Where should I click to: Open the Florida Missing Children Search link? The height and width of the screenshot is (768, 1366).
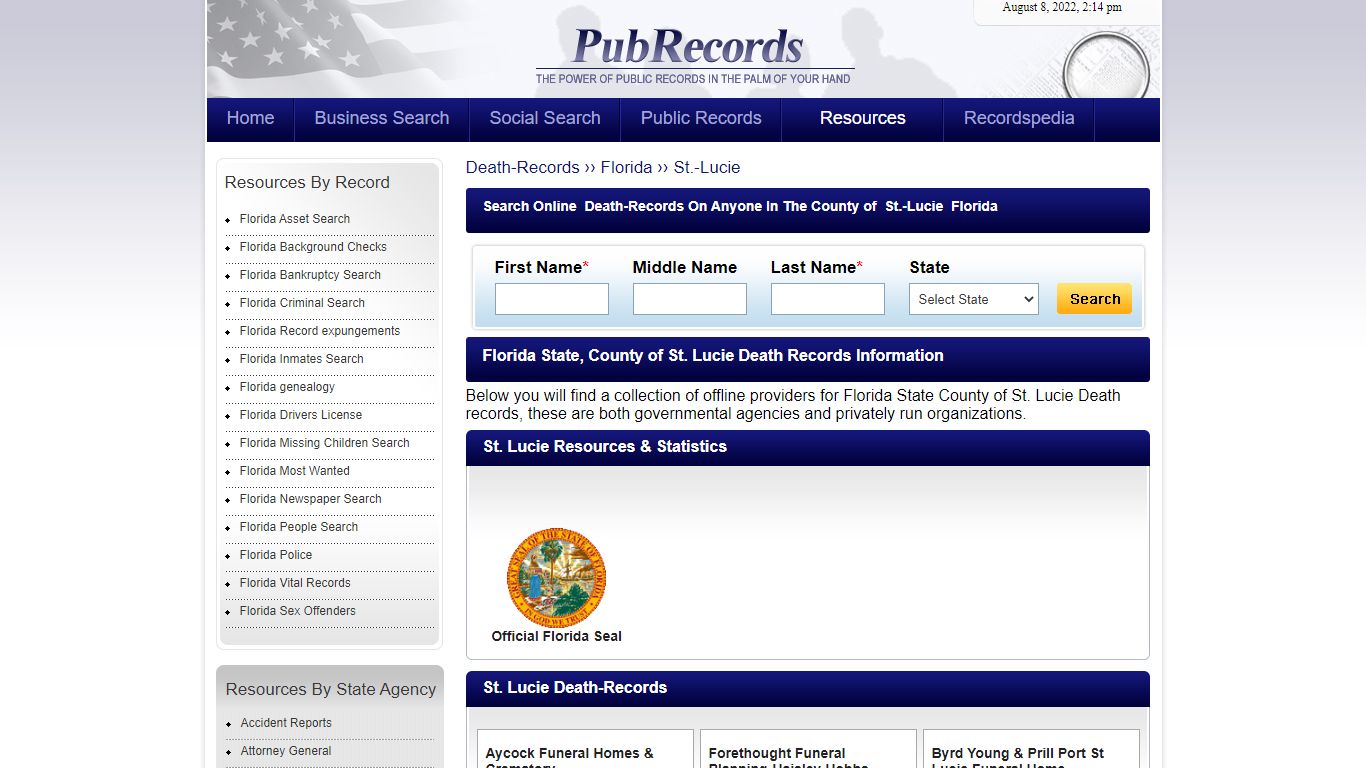(325, 443)
